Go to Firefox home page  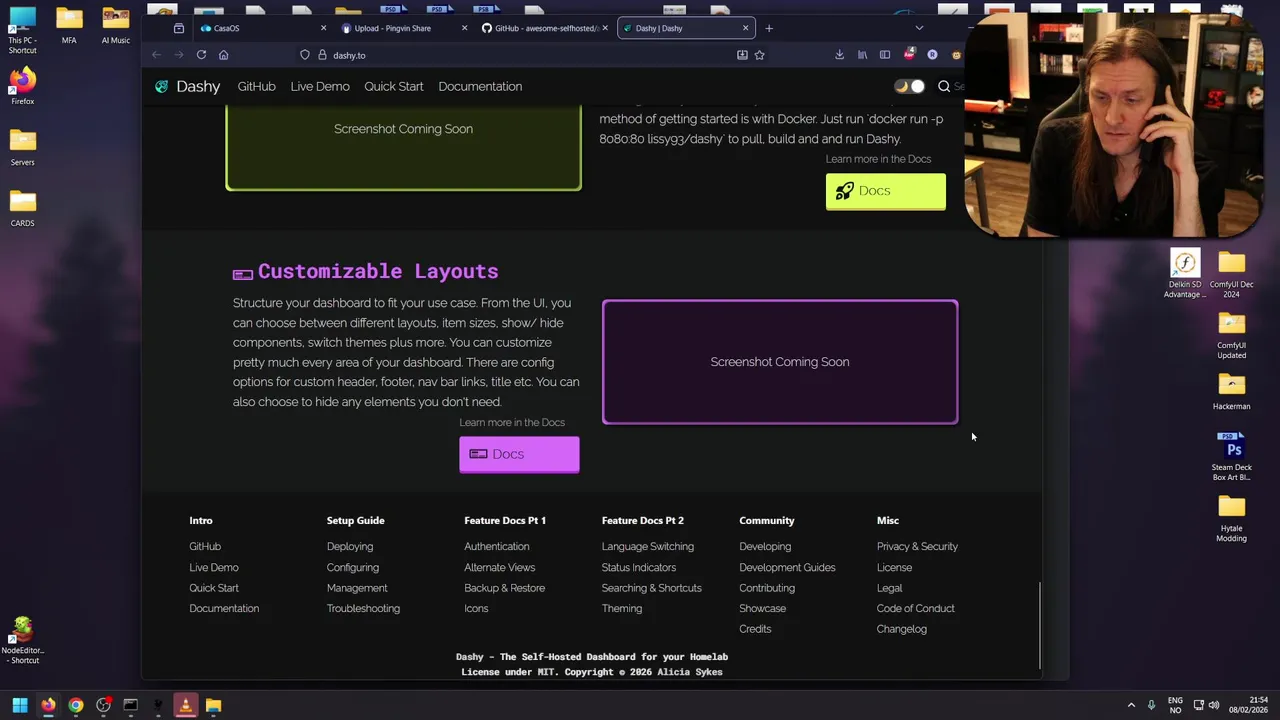pos(223,55)
